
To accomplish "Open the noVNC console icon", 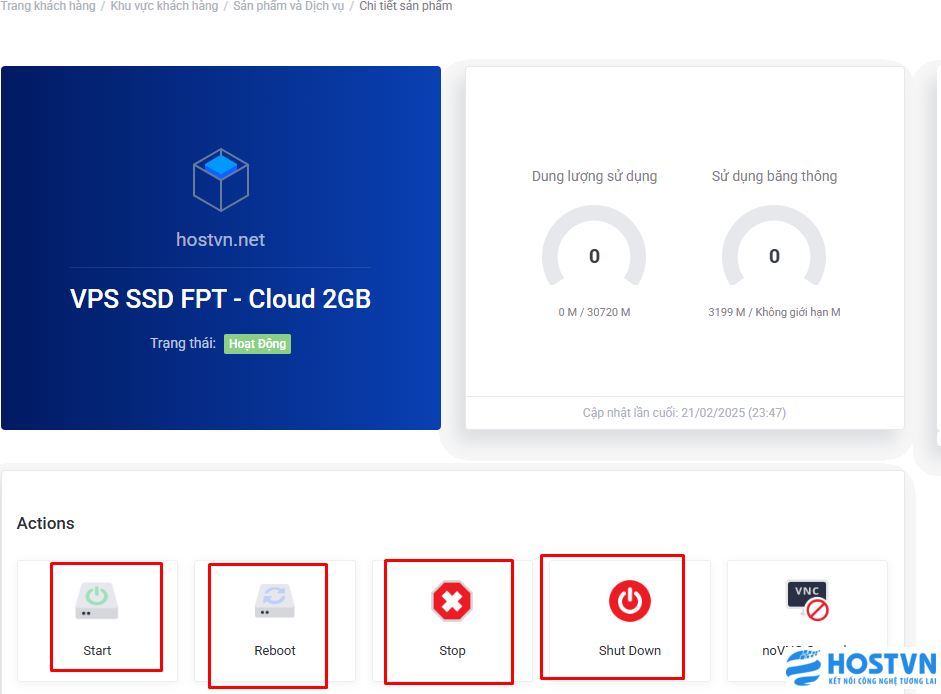I will click(808, 600).
